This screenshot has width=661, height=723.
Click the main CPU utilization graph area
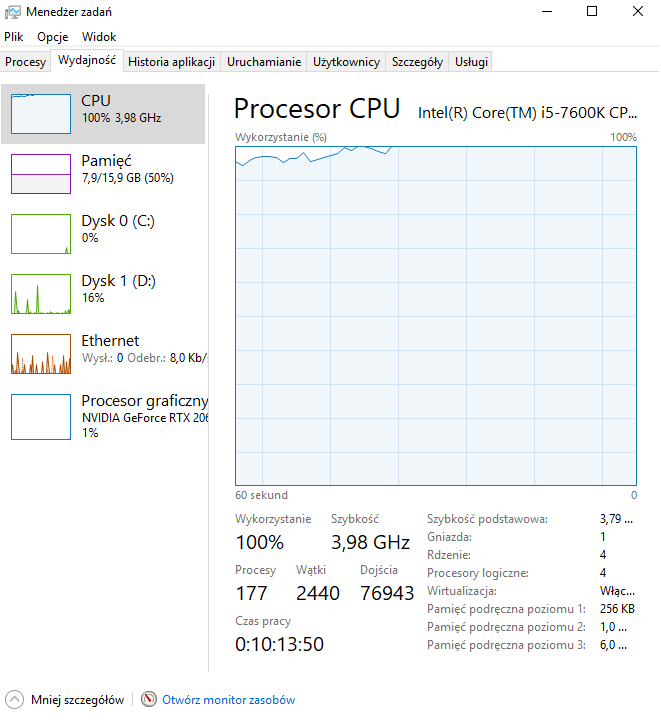click(436, 316)
